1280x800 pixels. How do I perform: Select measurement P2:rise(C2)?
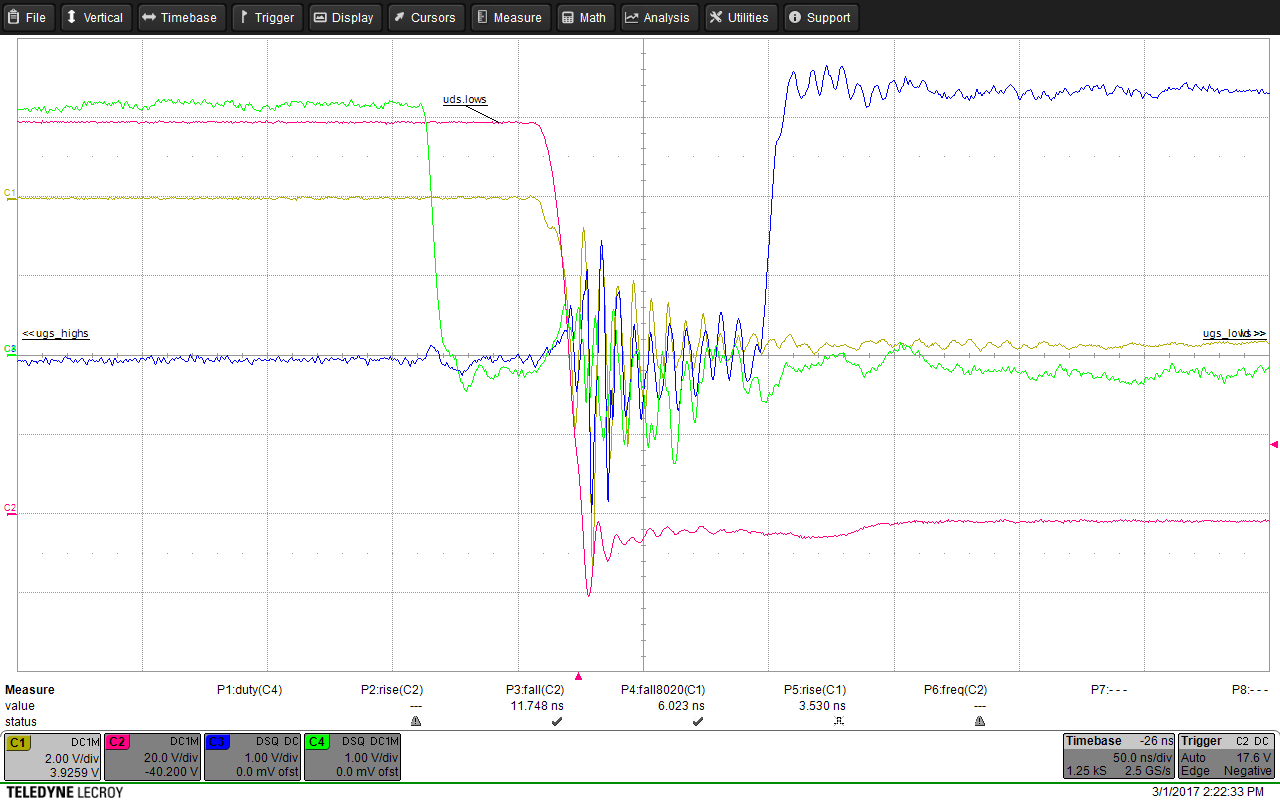point(392,690)
